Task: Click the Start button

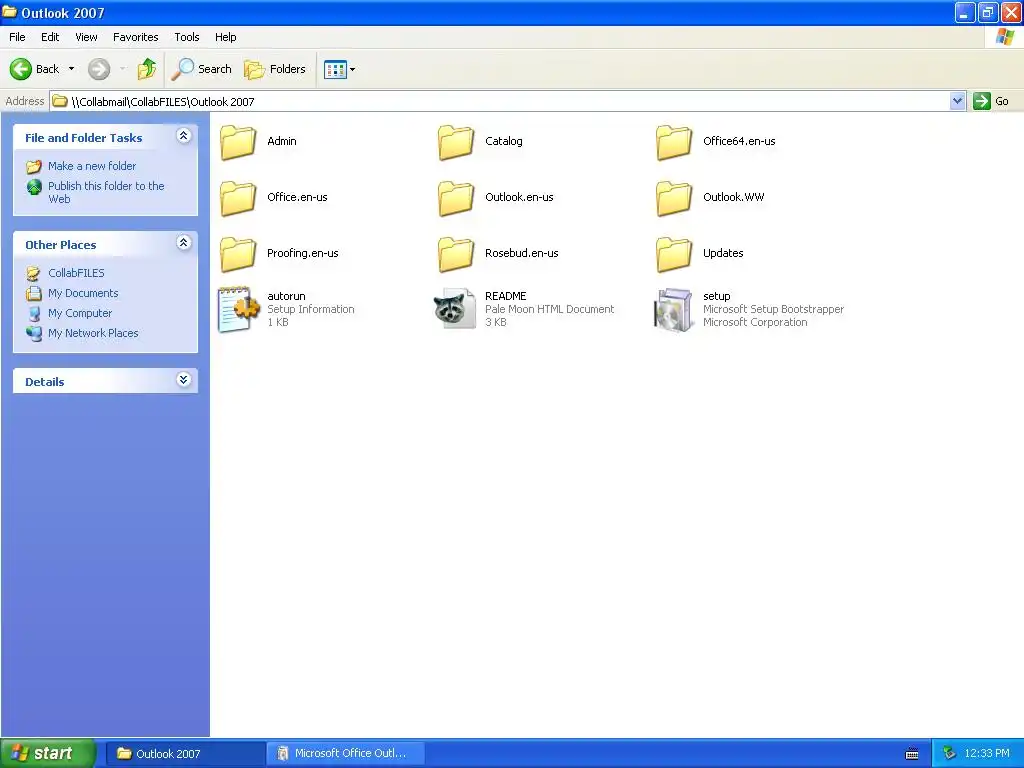Action: (x=48, y=753)
